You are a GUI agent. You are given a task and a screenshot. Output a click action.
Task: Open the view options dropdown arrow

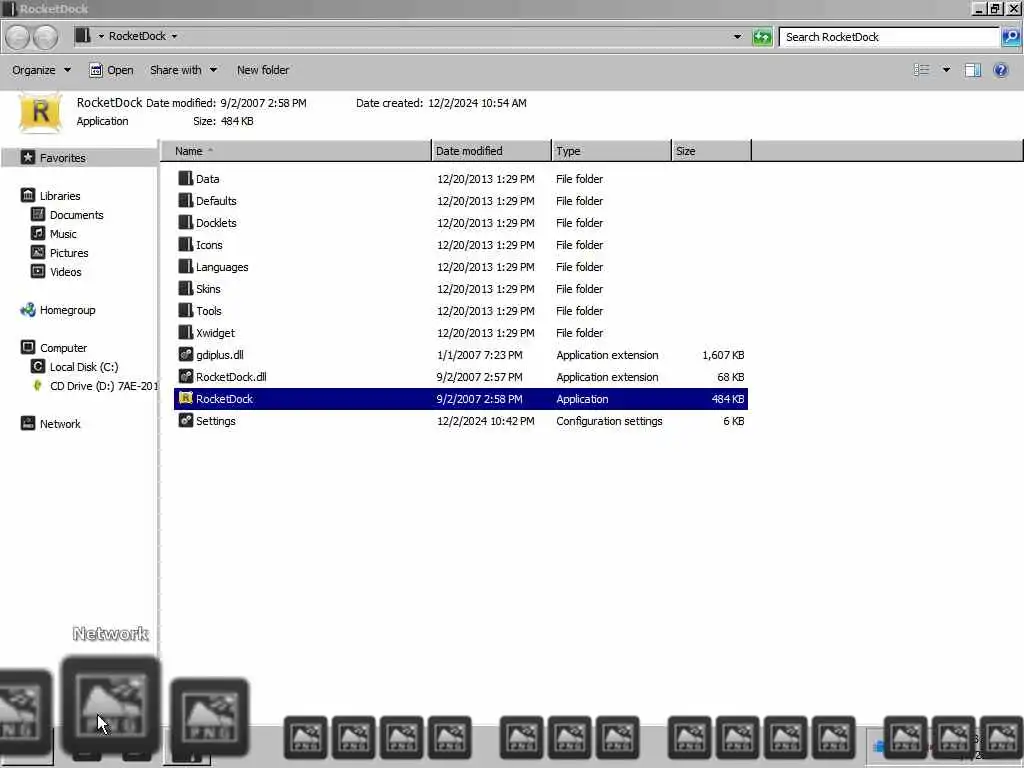946,70
